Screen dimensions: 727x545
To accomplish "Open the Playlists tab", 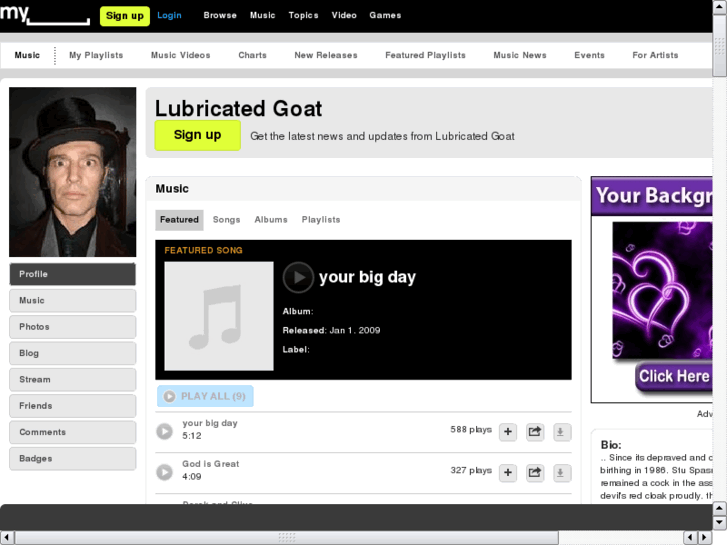I will [321, 219].
